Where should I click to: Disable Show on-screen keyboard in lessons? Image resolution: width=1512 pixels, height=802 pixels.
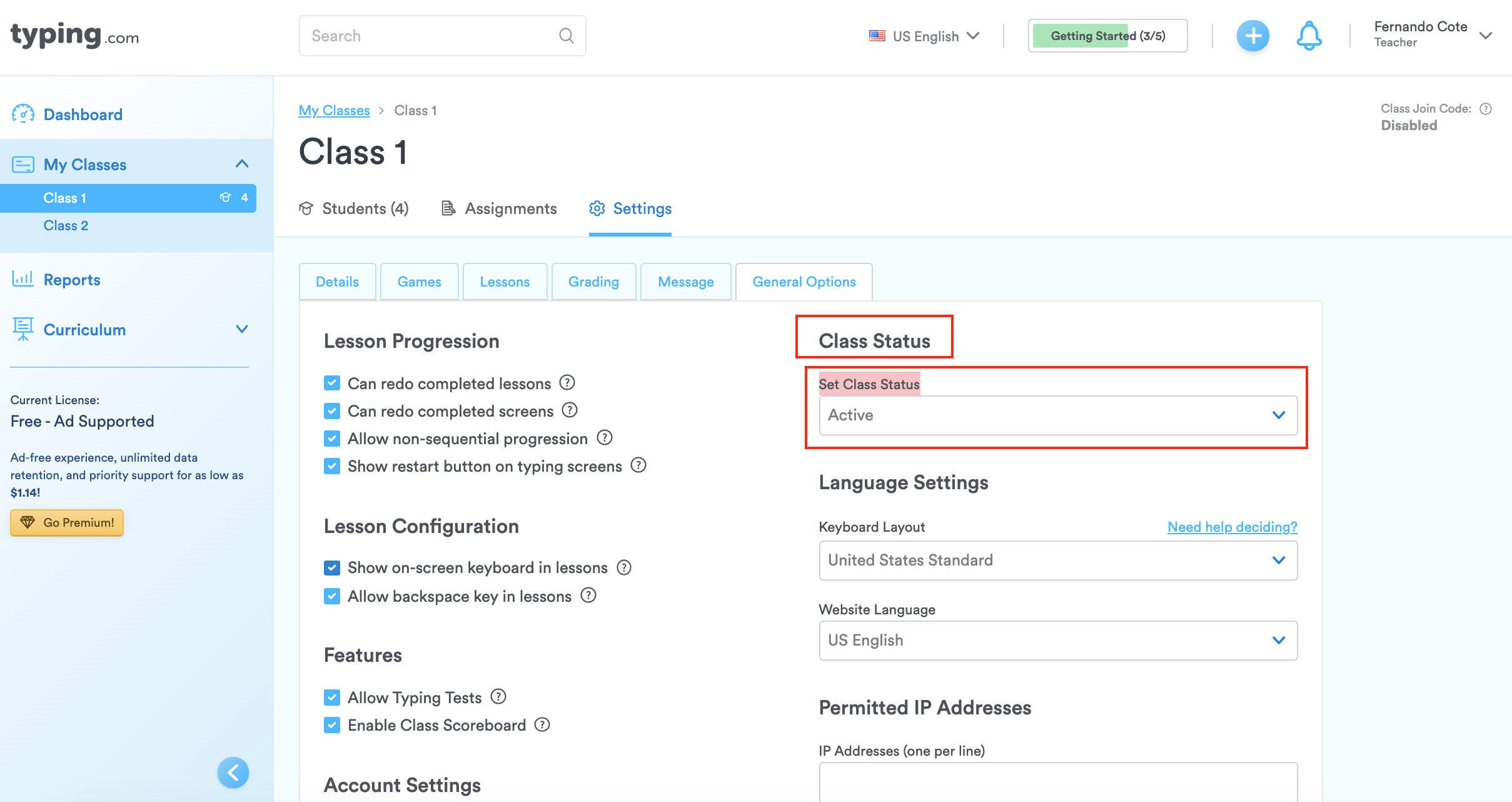click(x=332, y=567)
